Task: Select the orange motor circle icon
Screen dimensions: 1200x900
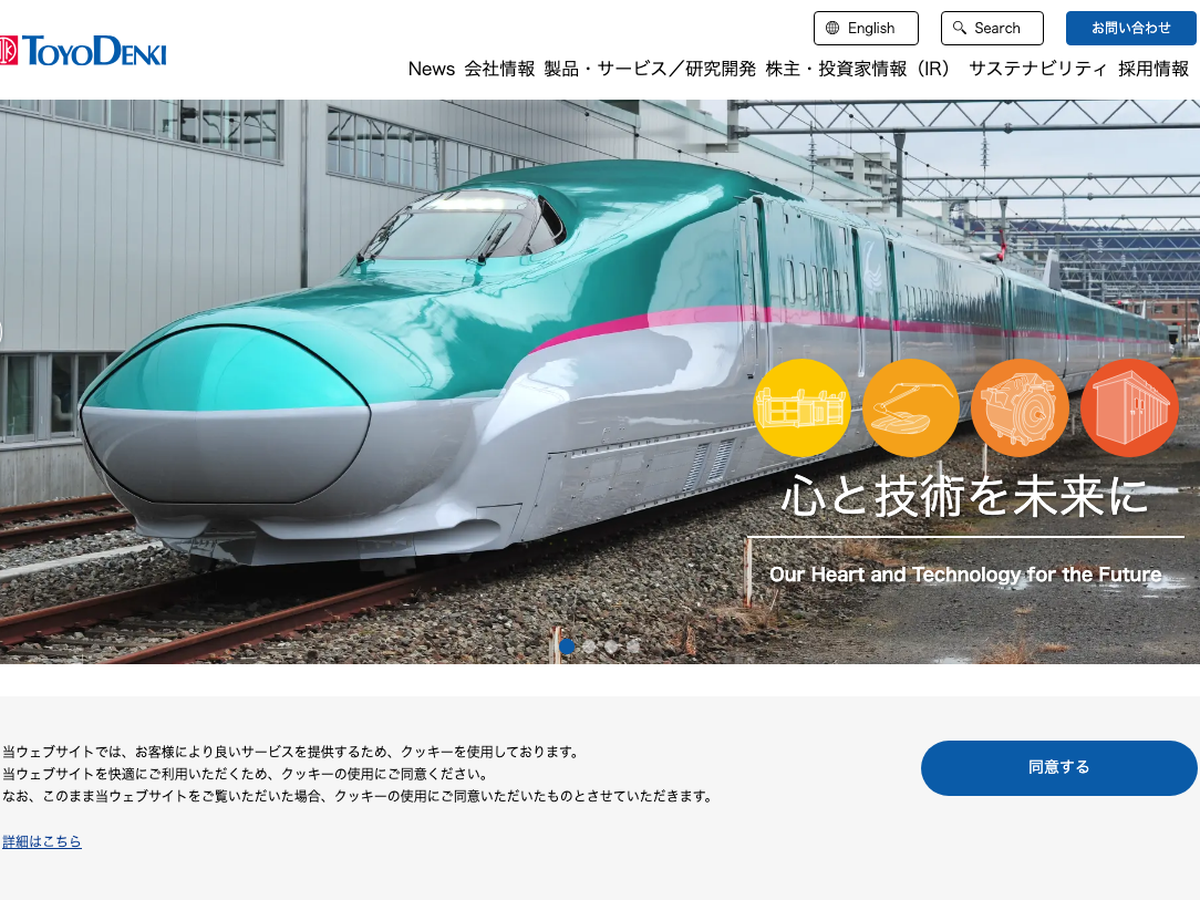Action: [1020, 408]
